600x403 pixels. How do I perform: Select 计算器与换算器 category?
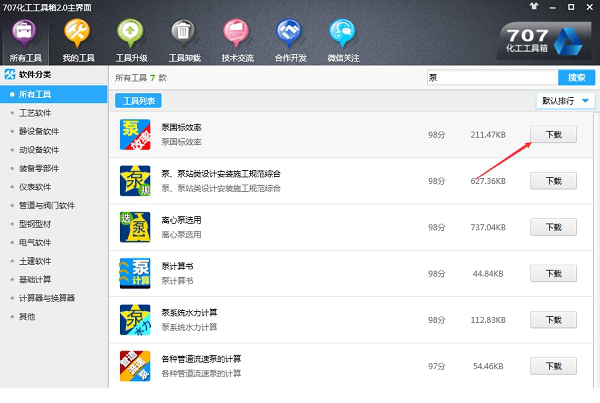click(x=46, y=298)
